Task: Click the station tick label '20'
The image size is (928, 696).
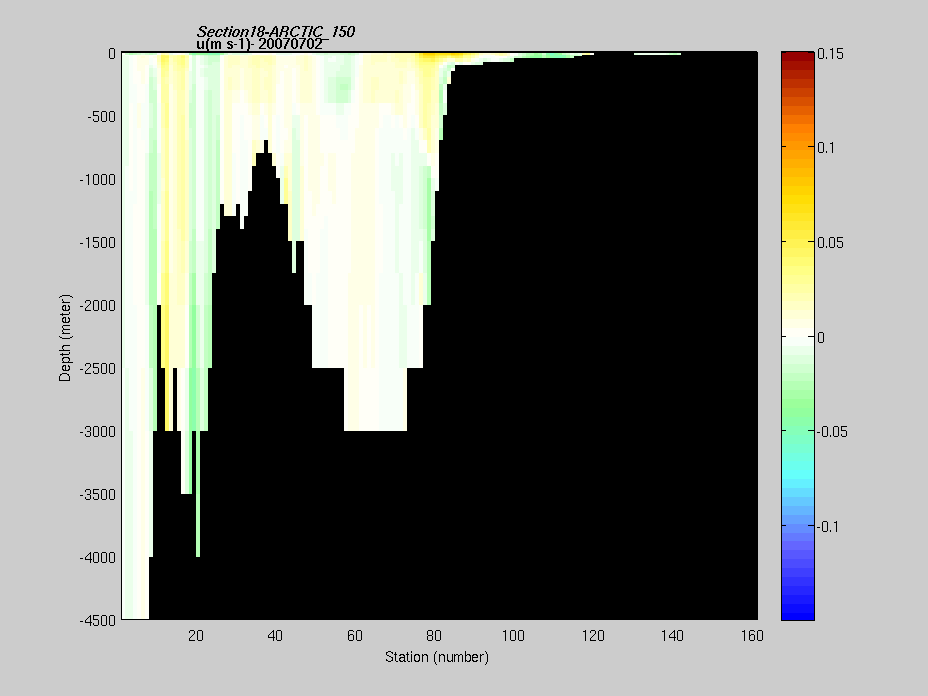Action: pos(196,636)
